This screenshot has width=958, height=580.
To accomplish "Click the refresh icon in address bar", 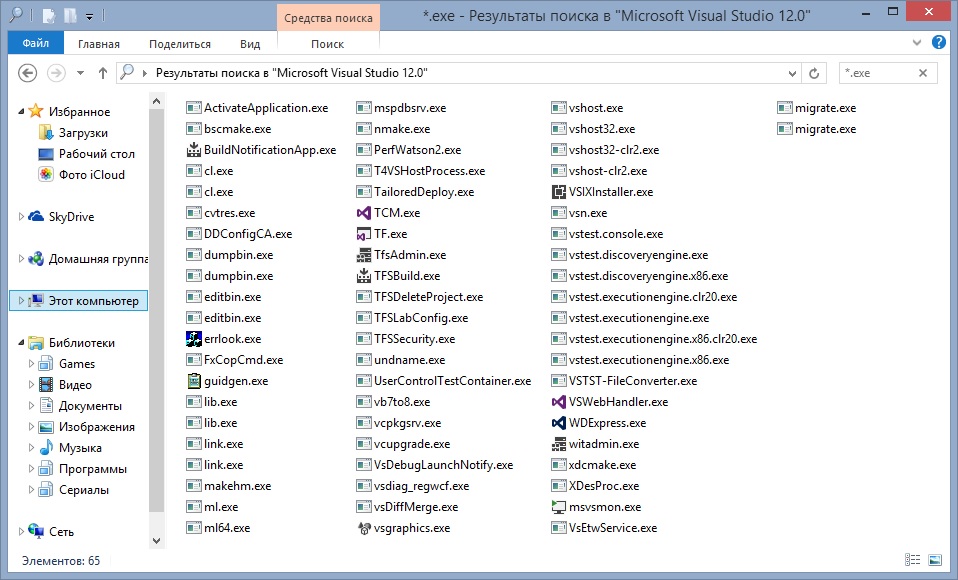I will 814,73.
